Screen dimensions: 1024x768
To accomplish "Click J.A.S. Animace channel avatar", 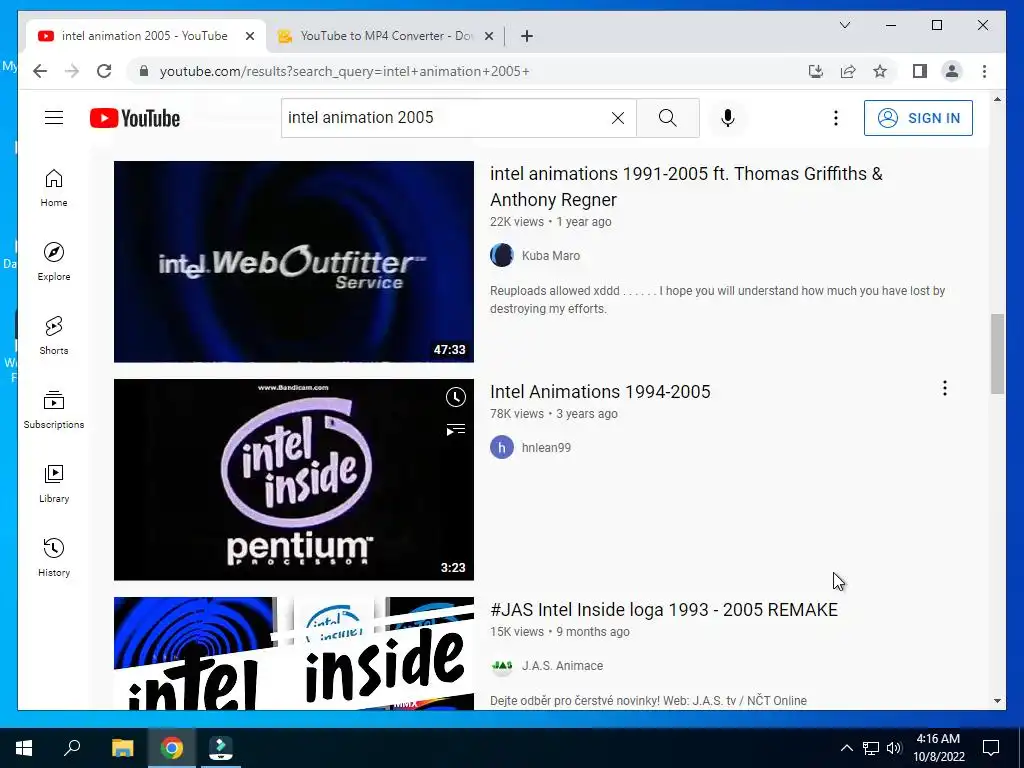I will coord(502,665).
